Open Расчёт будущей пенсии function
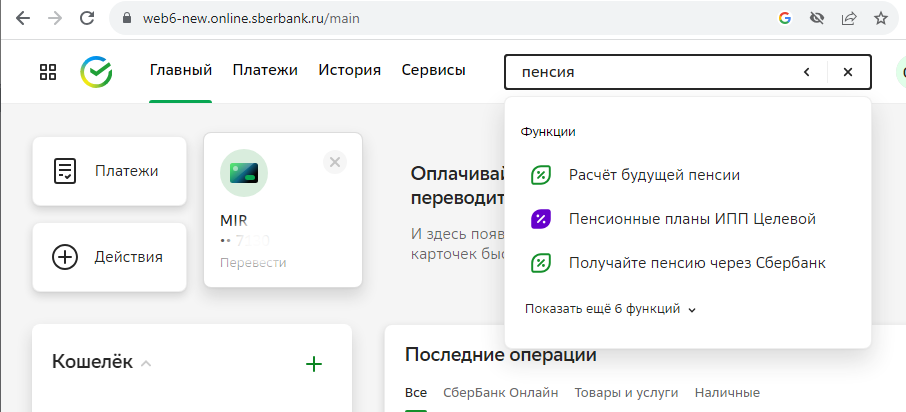Screen dimensions: 906x412 pos(655,175)
